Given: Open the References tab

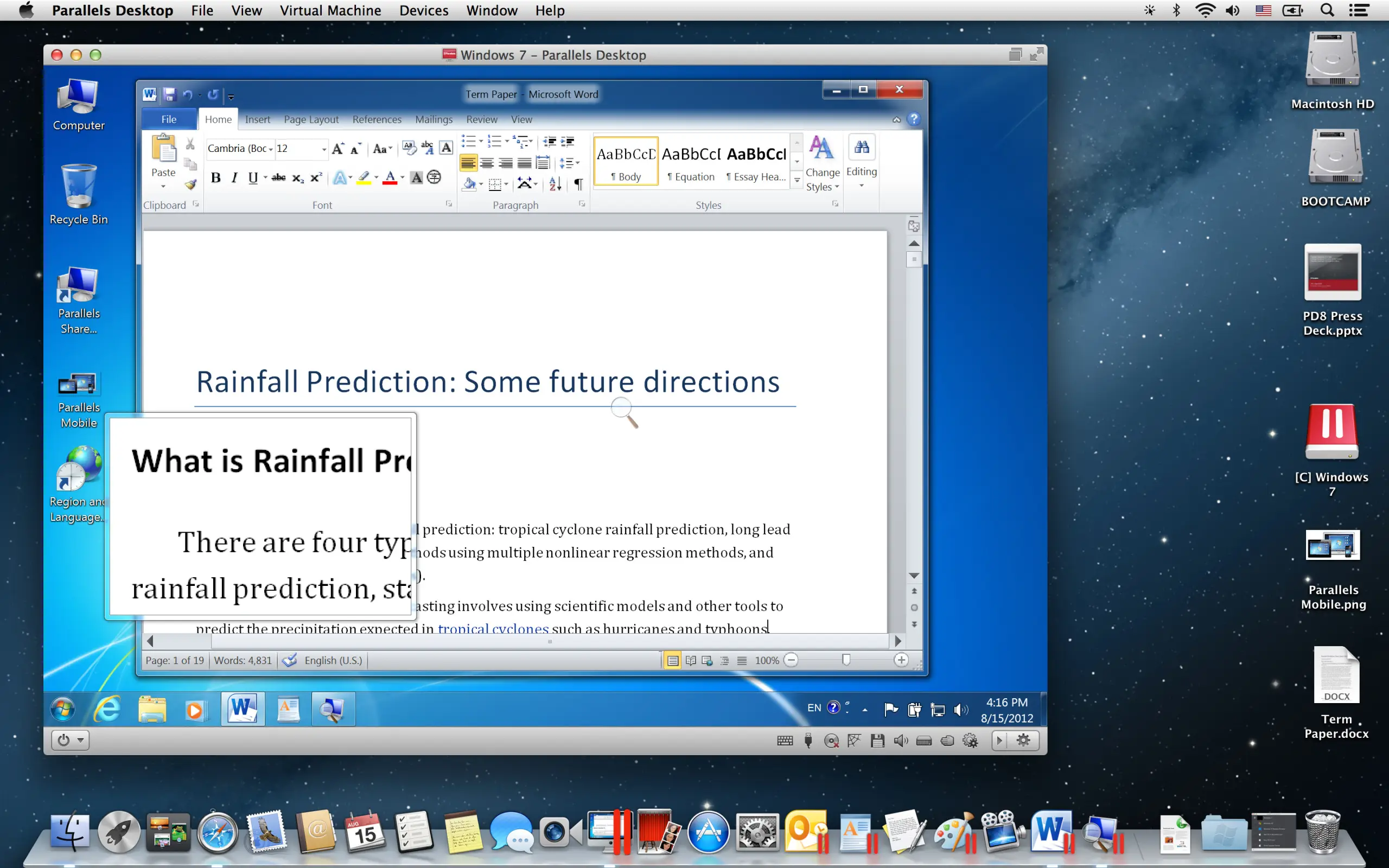Looking at the screenshot, I should [x=377, y=119].
